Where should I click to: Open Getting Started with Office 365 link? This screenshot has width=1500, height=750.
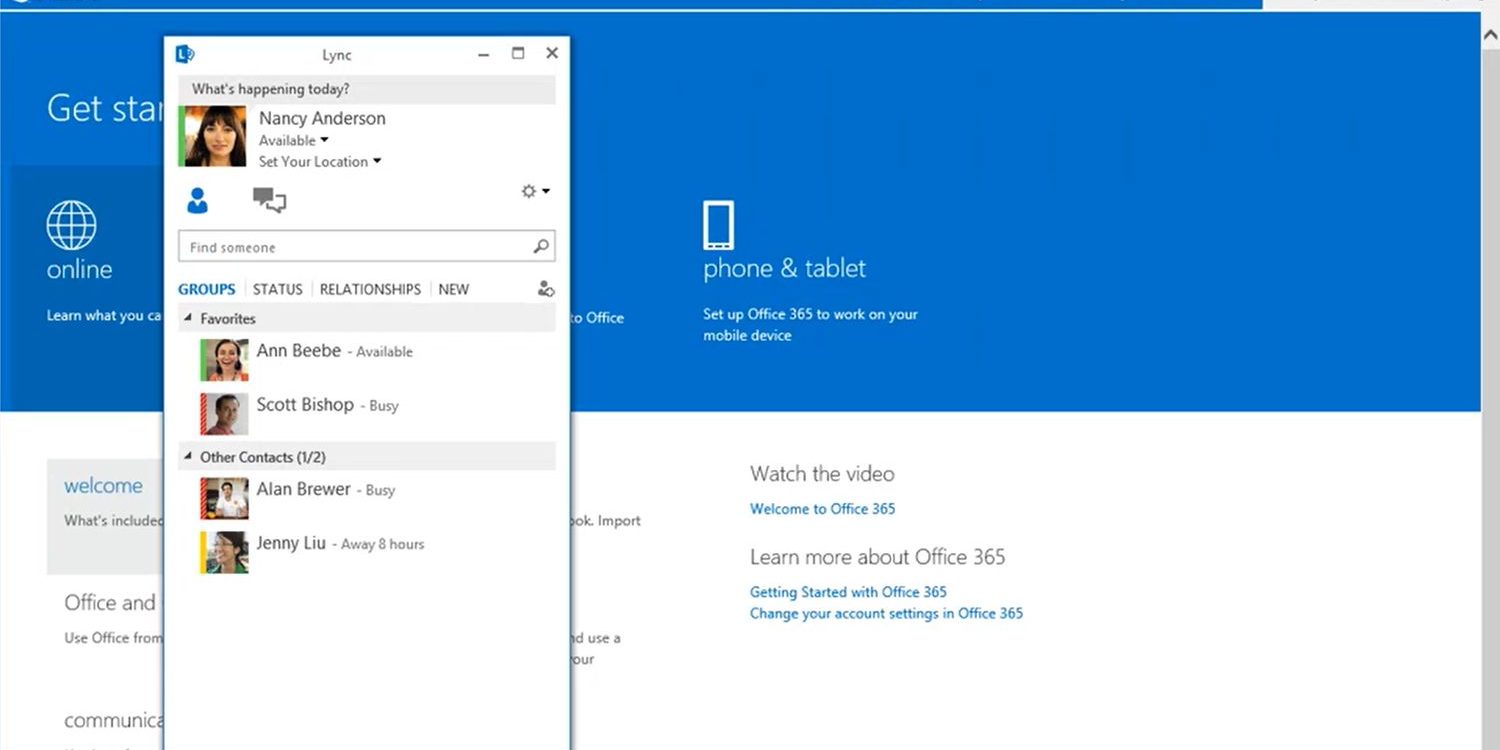(x=848, y=592)
